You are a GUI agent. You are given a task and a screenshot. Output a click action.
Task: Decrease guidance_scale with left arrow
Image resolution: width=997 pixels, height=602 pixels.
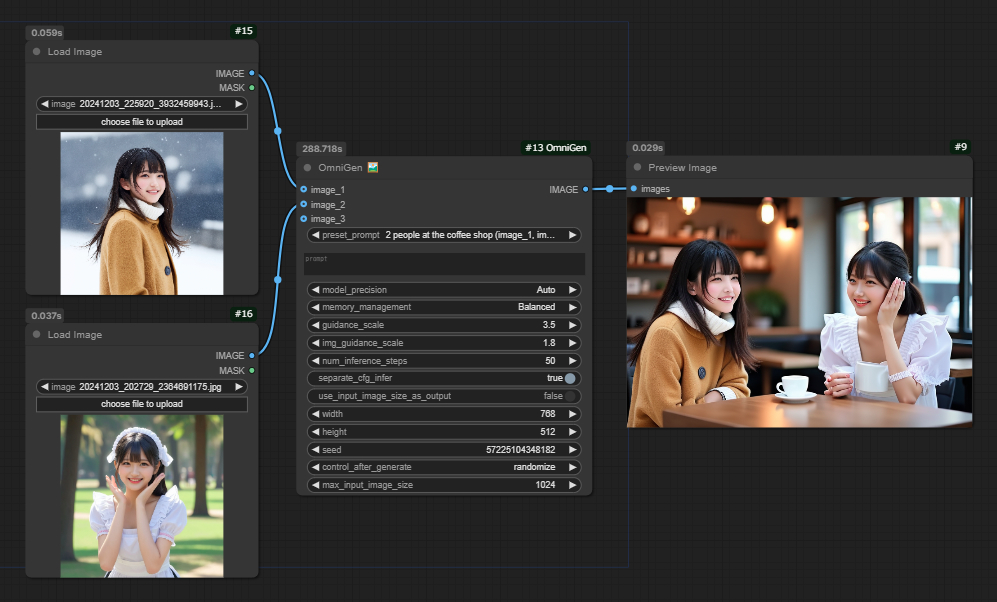coord(315,325)
